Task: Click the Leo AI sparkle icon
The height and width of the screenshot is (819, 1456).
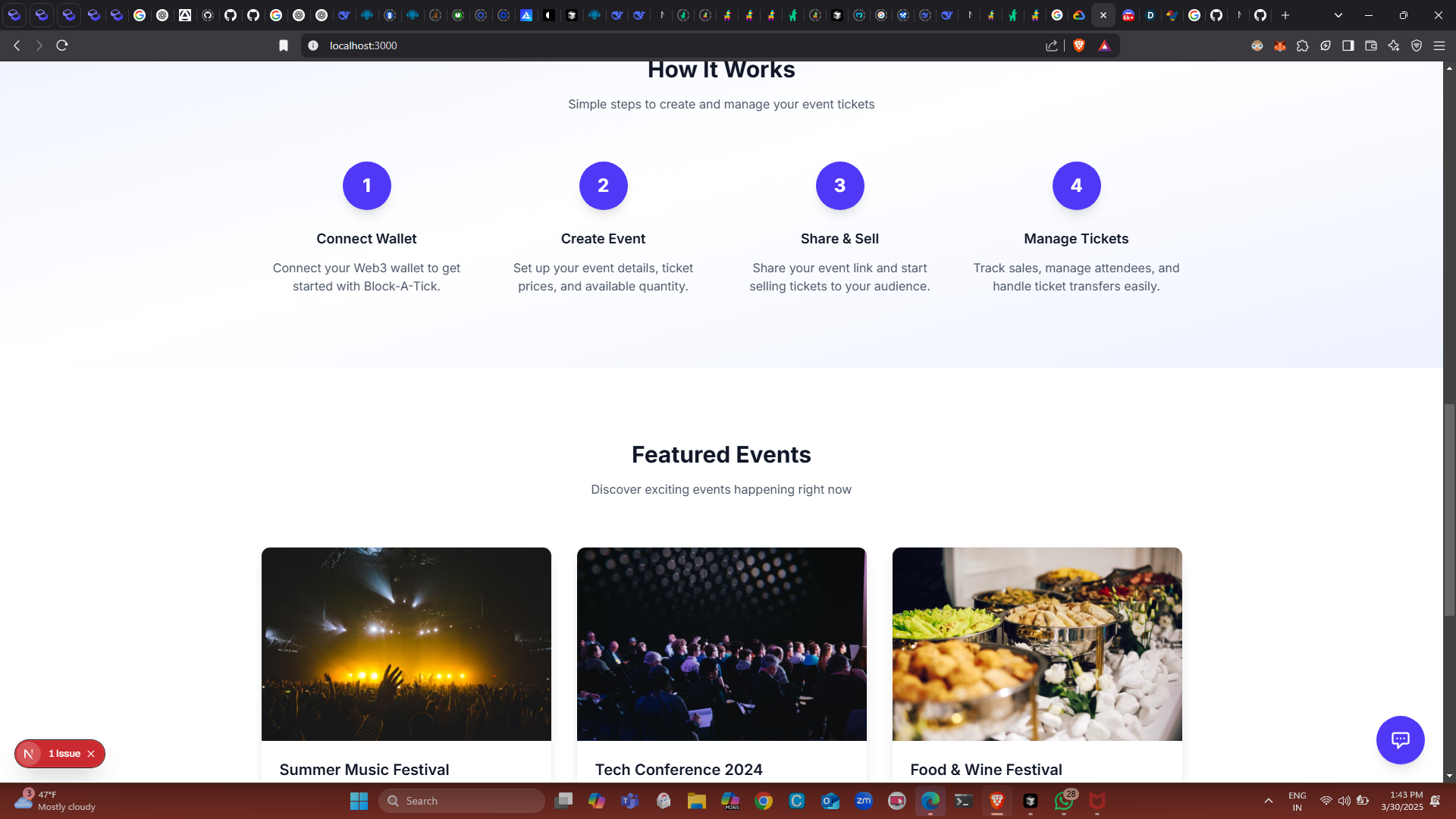Action: (x=1394, y=45)
